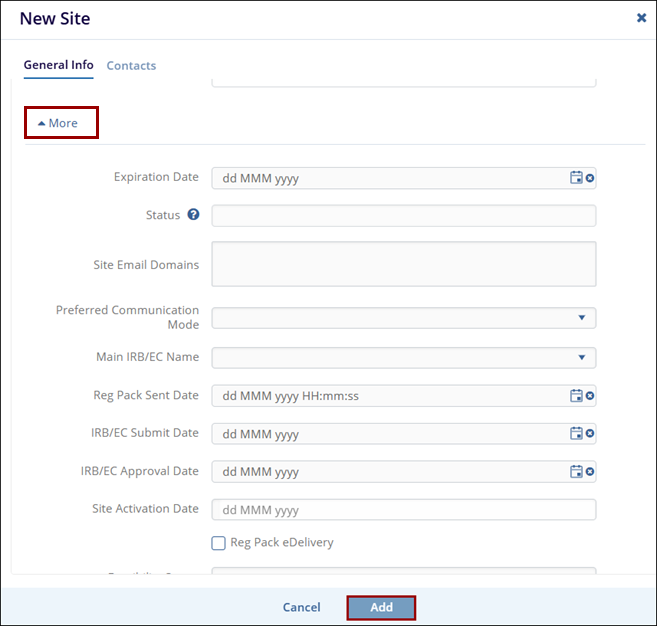
Task: Click the Site Email Domains text area
Action: [403, 264]
